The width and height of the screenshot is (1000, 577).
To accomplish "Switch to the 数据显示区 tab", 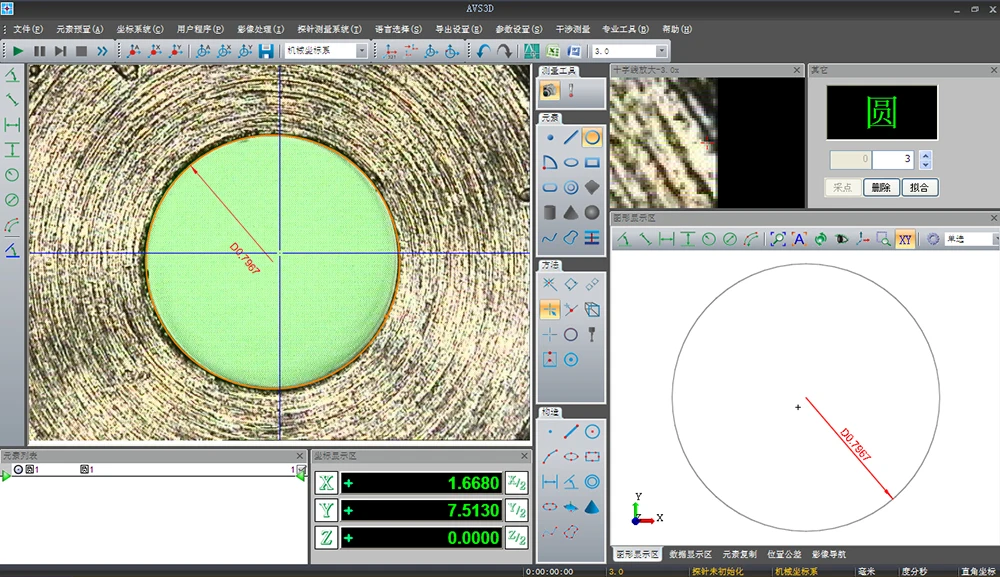I will pos(690,553).
